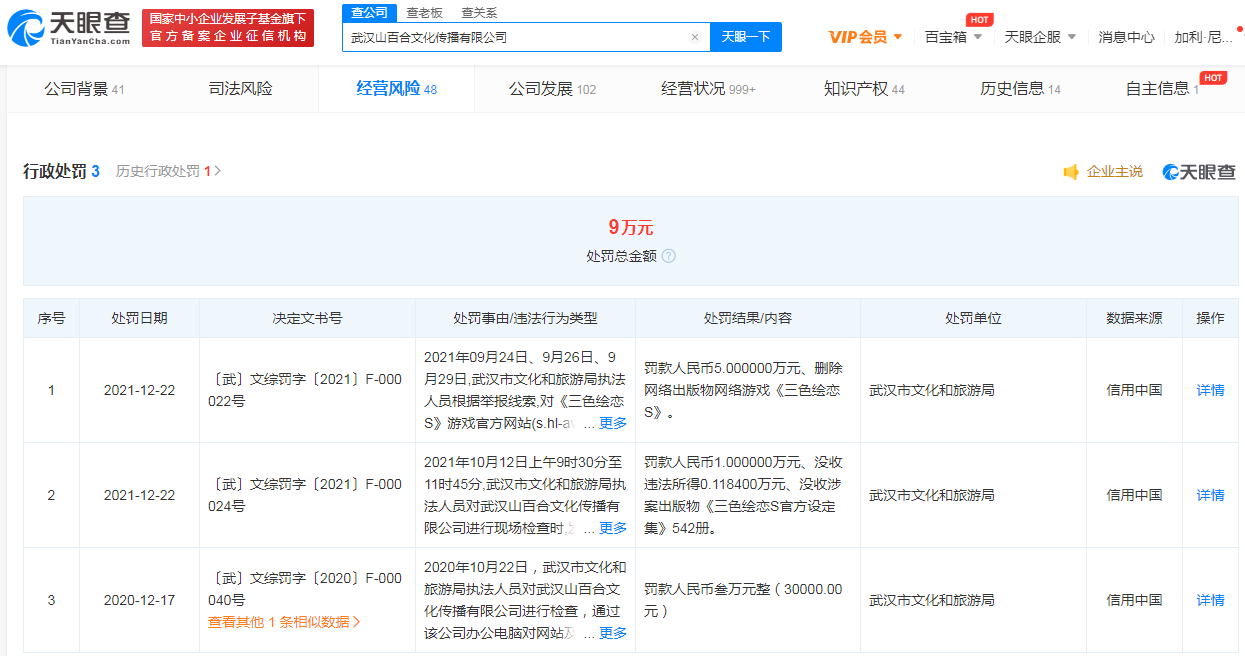Image resolution: width=1245 pixels, height=656 pixels.
Task: Switch to the 公司发展 tab
Action: (x=552, y=89)
